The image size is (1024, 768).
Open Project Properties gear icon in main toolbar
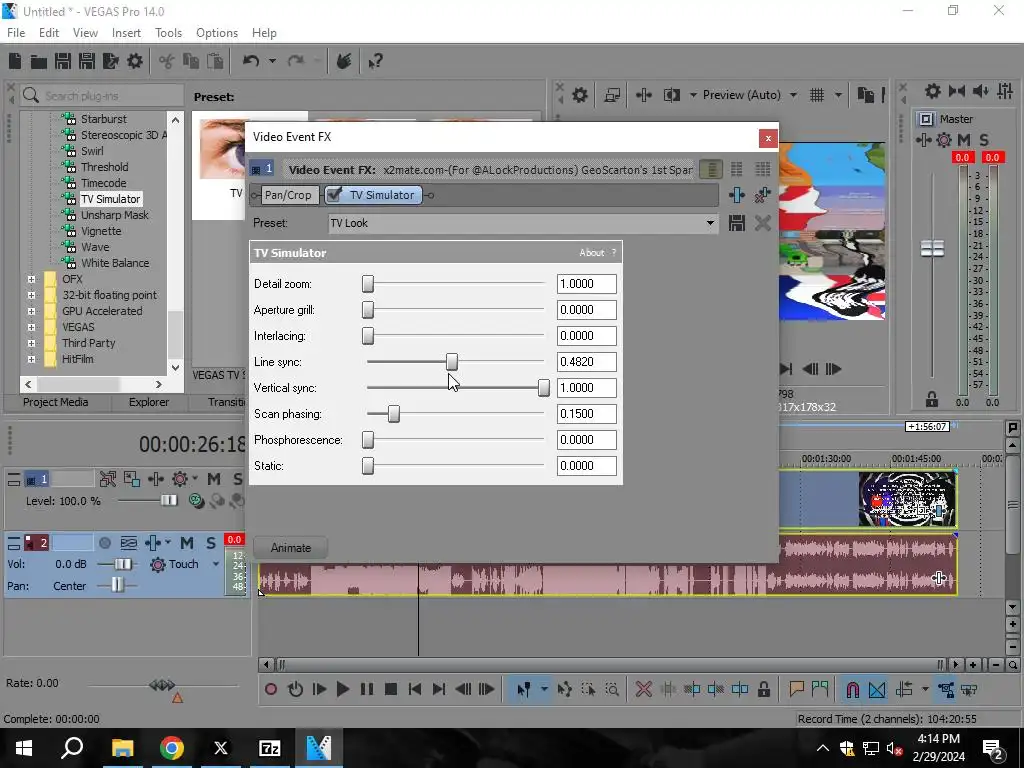click(135, 61)
